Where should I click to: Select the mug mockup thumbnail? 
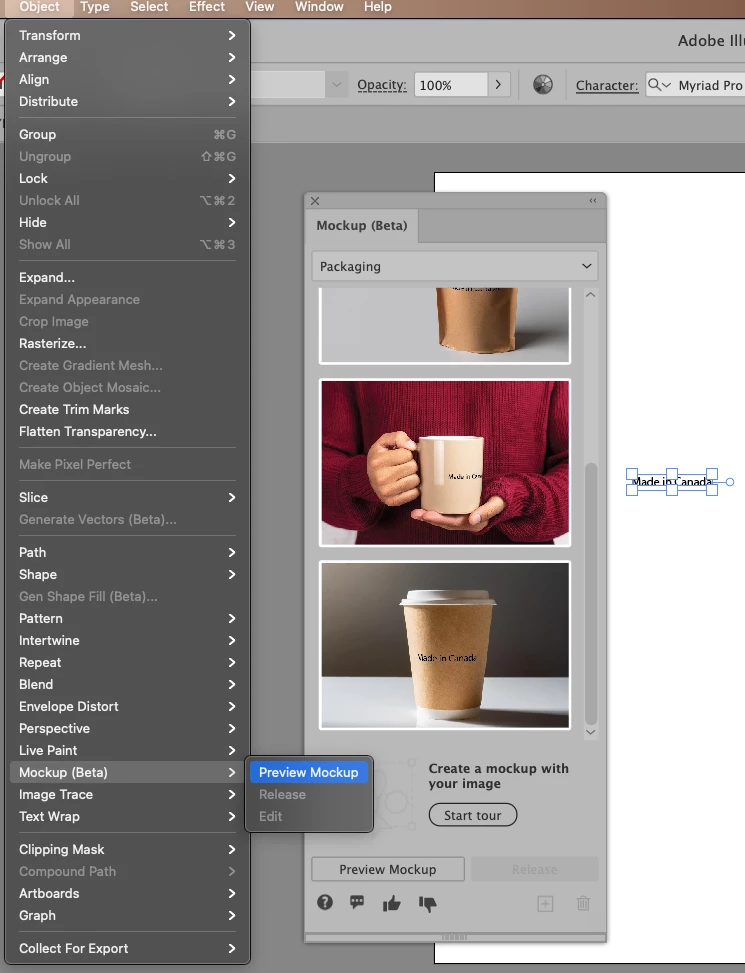tap(445, 463)
